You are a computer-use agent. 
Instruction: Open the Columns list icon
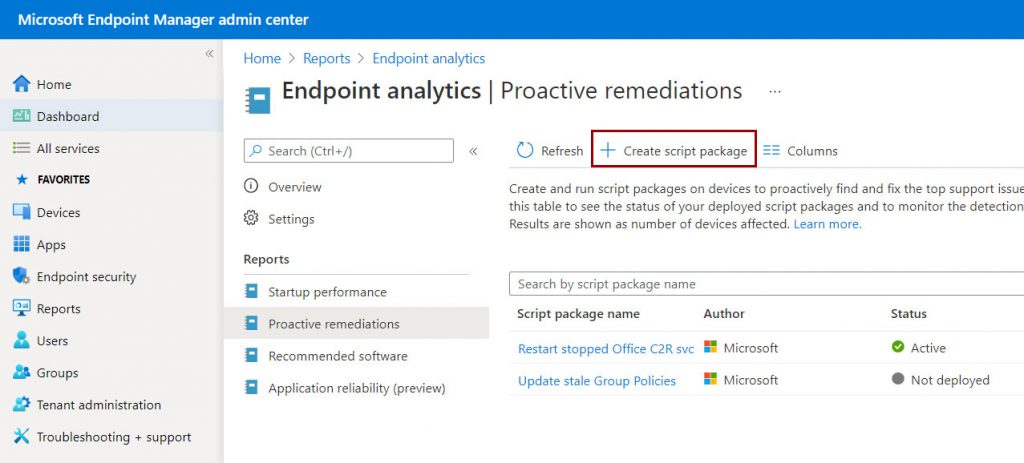tap(771, 150)
